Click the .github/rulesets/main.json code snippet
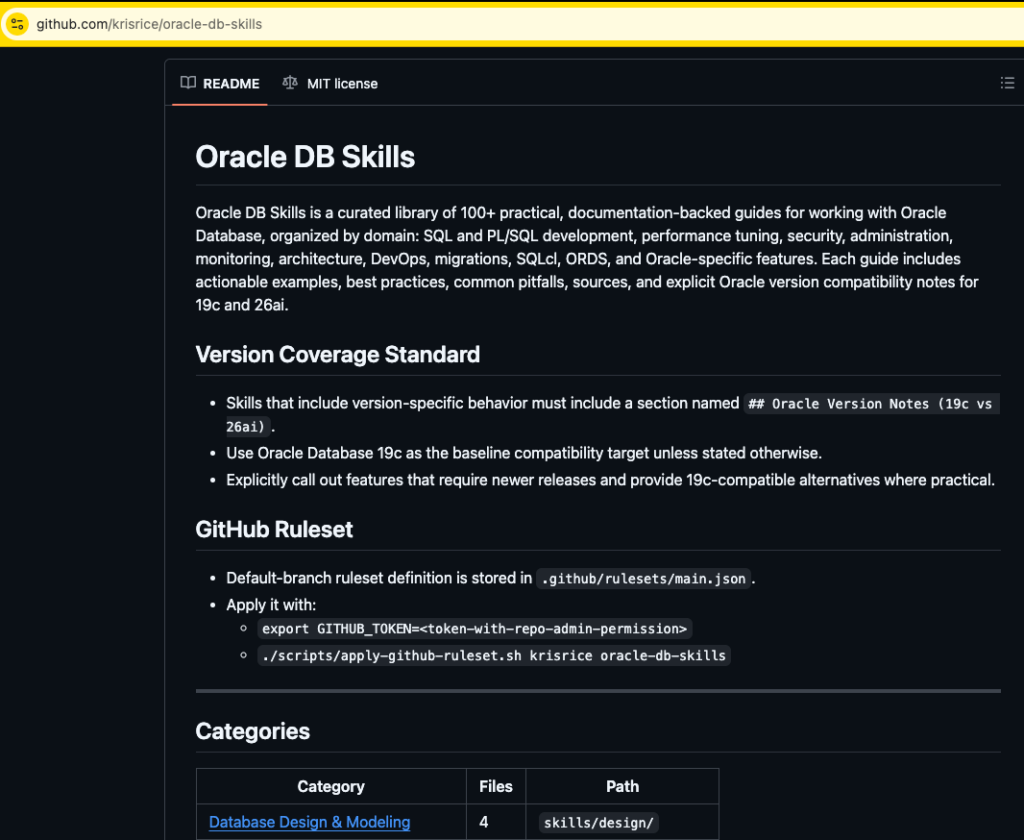The width and height of the screenshot is (1024, 840). [643, 578]
